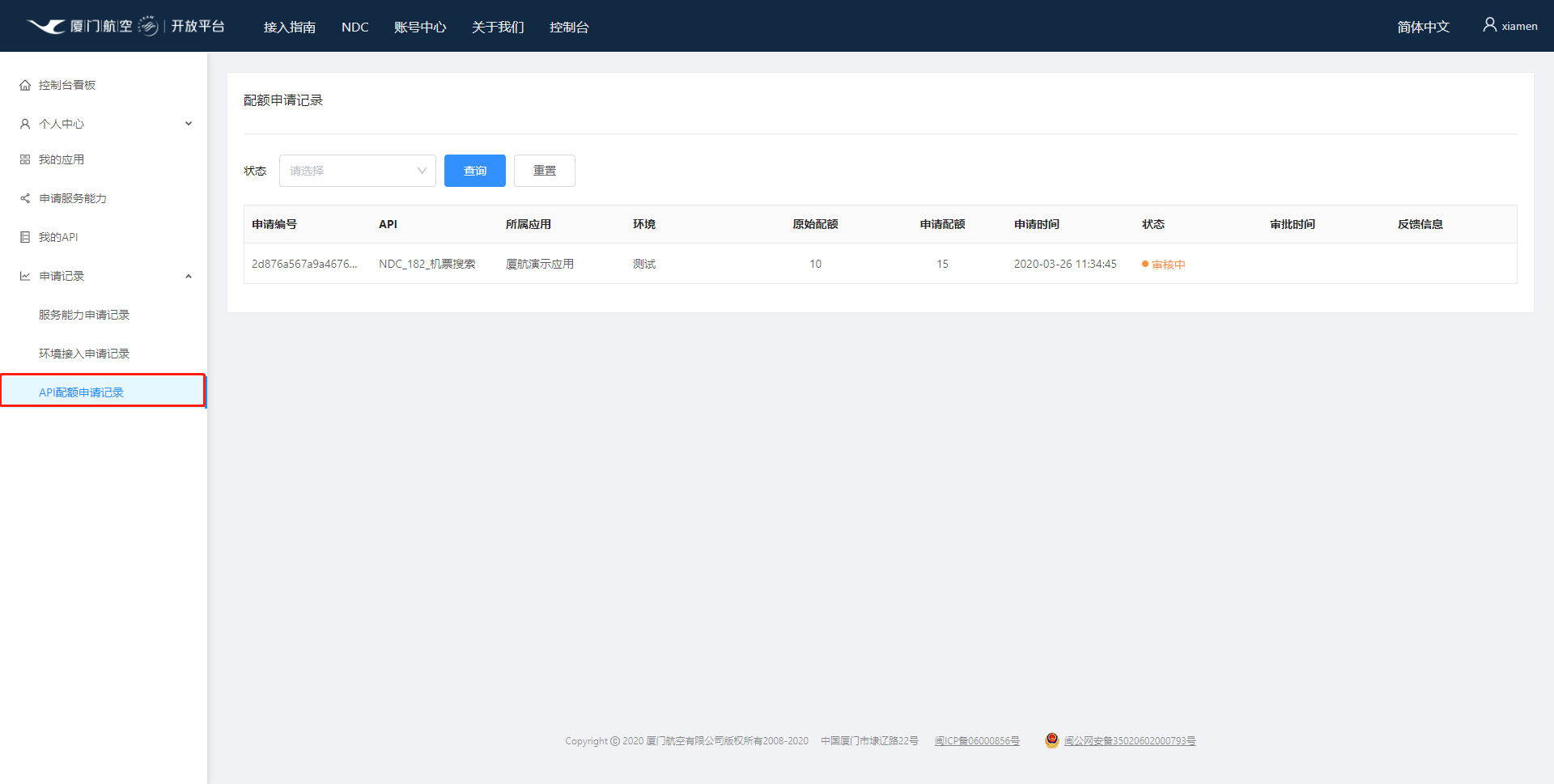This screenshot has height=784, width=1554.
Task: Select API配额申请记录 in the sidebar
Action: [103, 391]
